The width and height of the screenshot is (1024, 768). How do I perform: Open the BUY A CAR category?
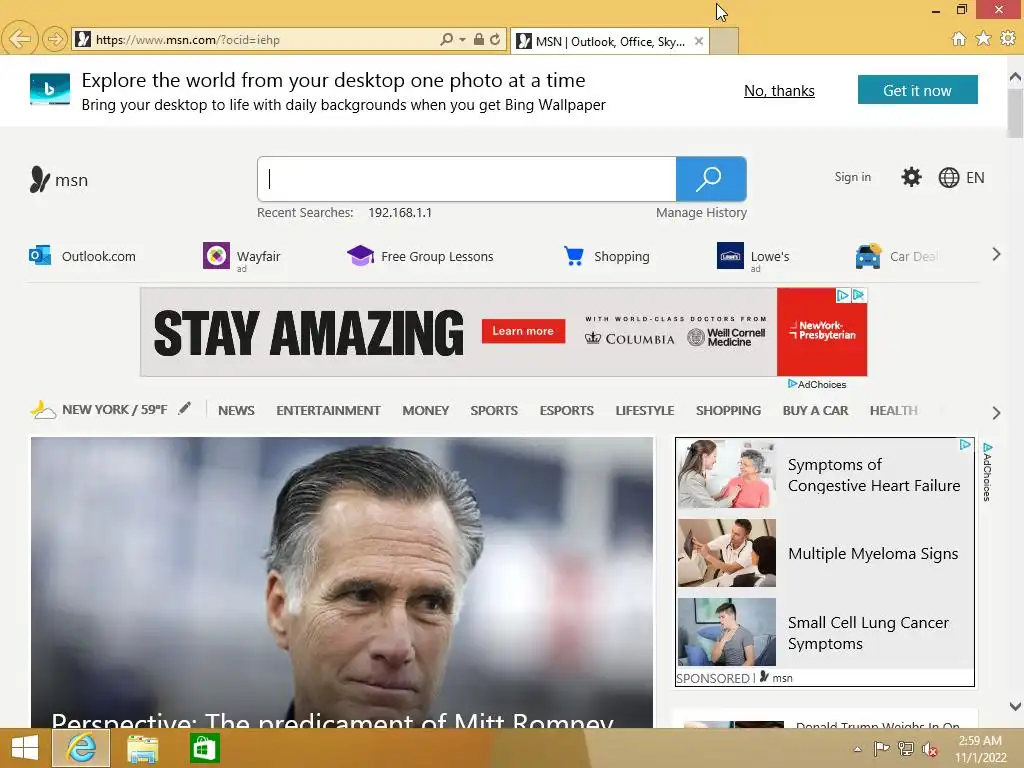815,410
